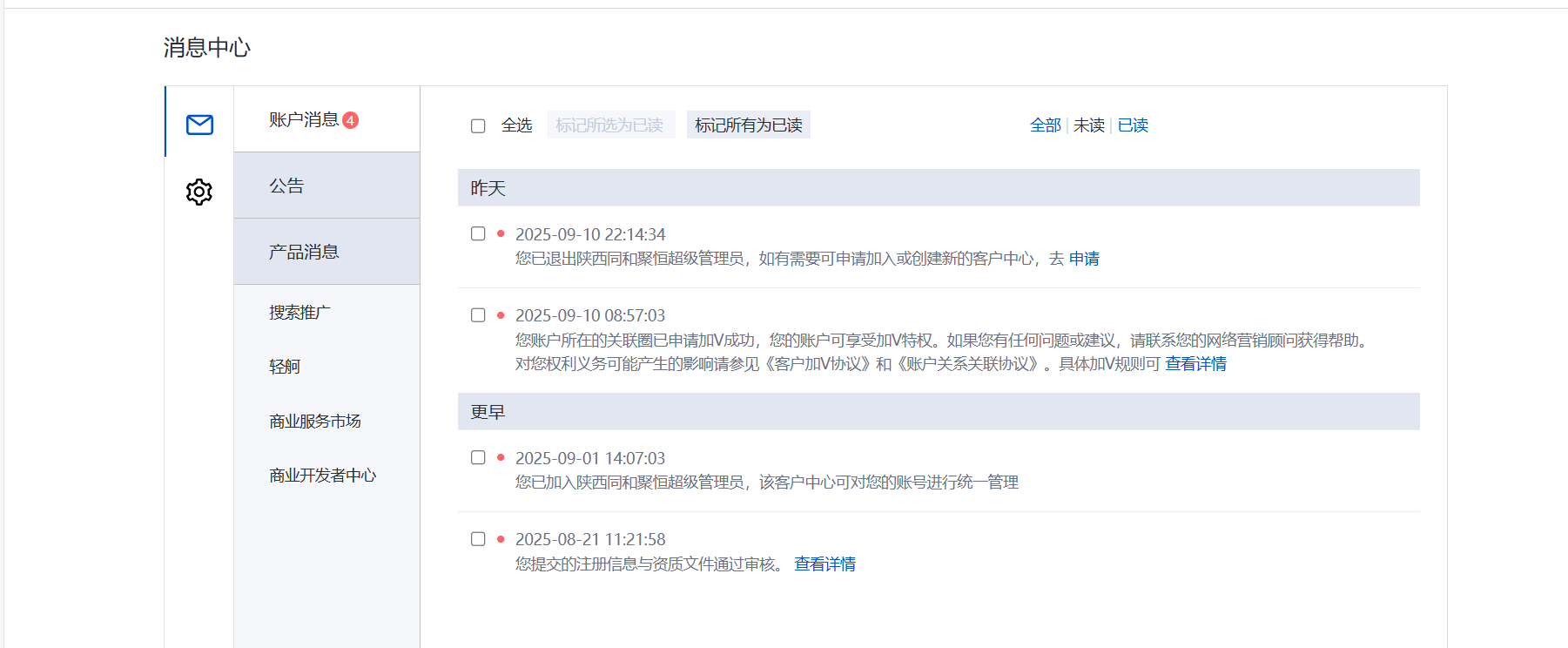Click the red unread badge showing 4
1568x648 pixels.
pyautogui.click(x=350, y=120)
